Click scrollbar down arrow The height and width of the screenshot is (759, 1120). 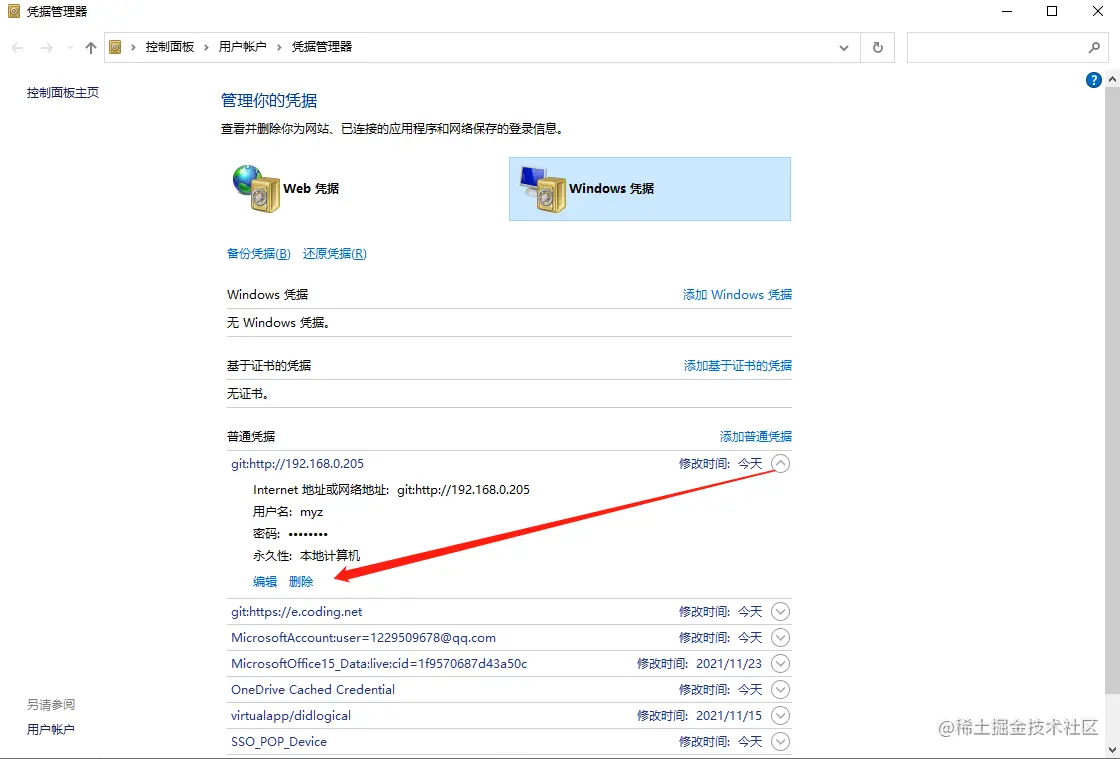pos(1113,750)
